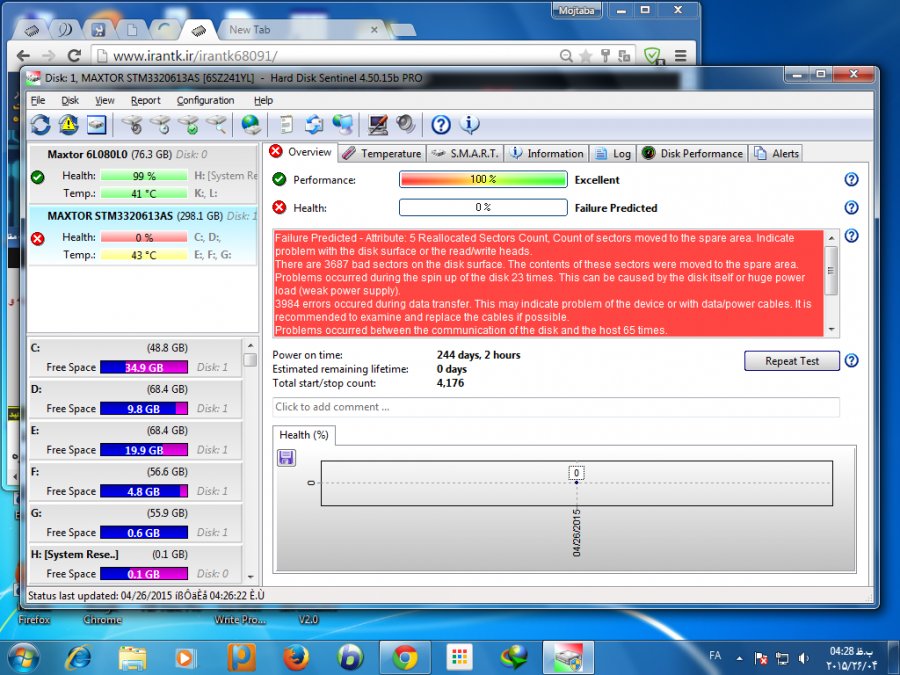Click the disk with stethoscope toolbar icon

click(x=132, y=125)
